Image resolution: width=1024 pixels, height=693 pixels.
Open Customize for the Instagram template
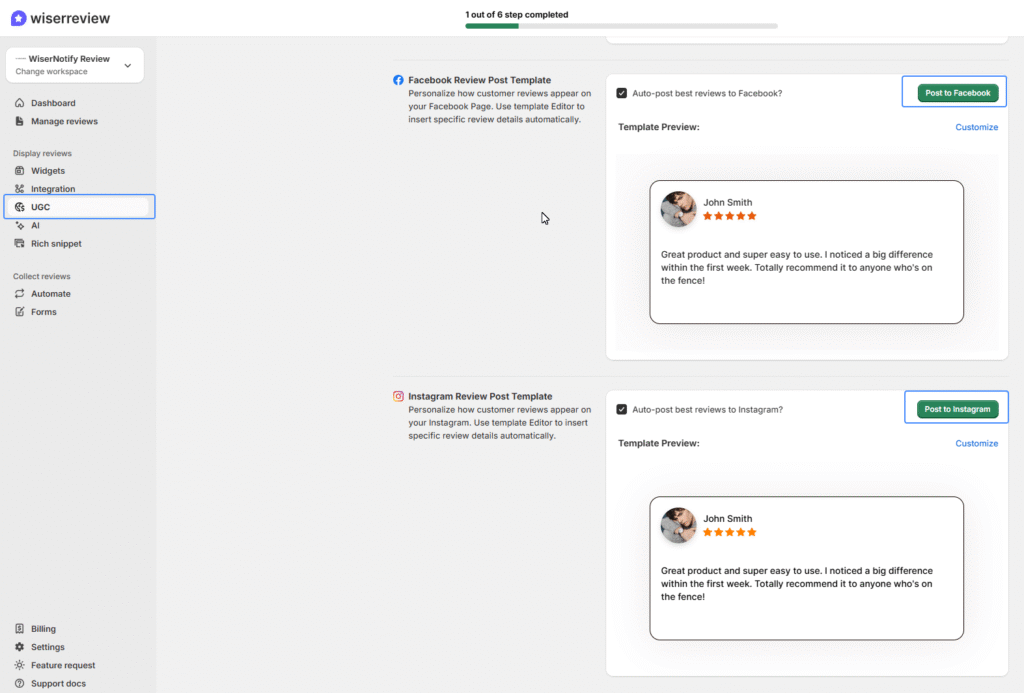coord(976,443)
